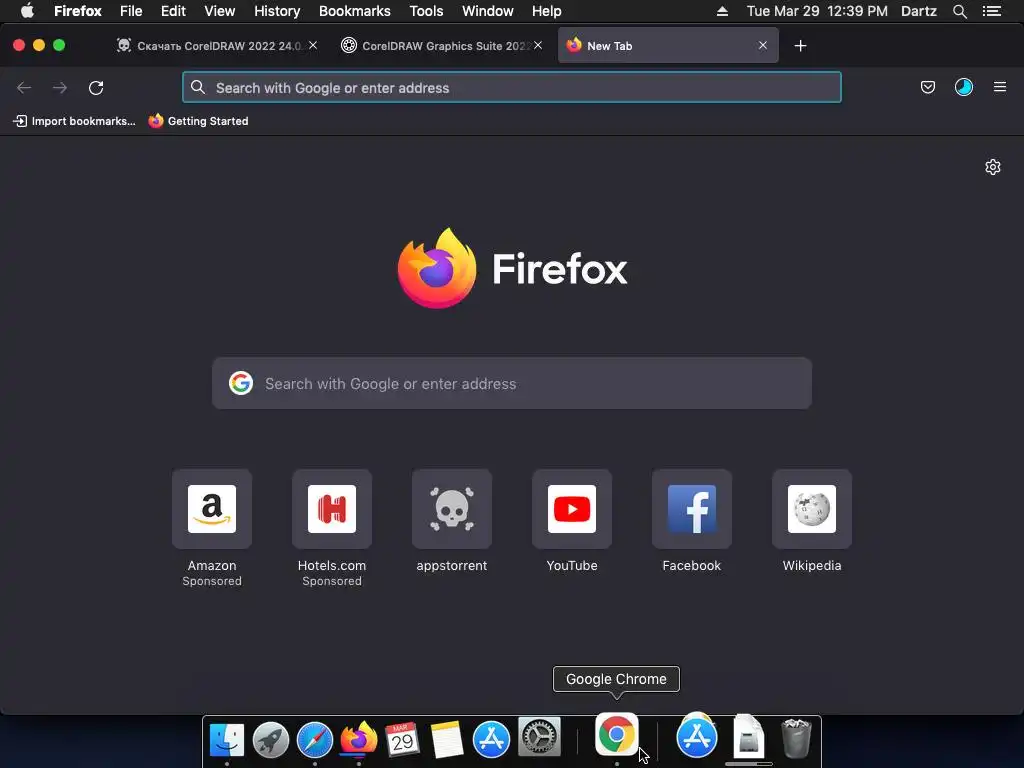Click the date and time in menu bar
This screenshot has height=768, width=1024.
pos(817,11)
